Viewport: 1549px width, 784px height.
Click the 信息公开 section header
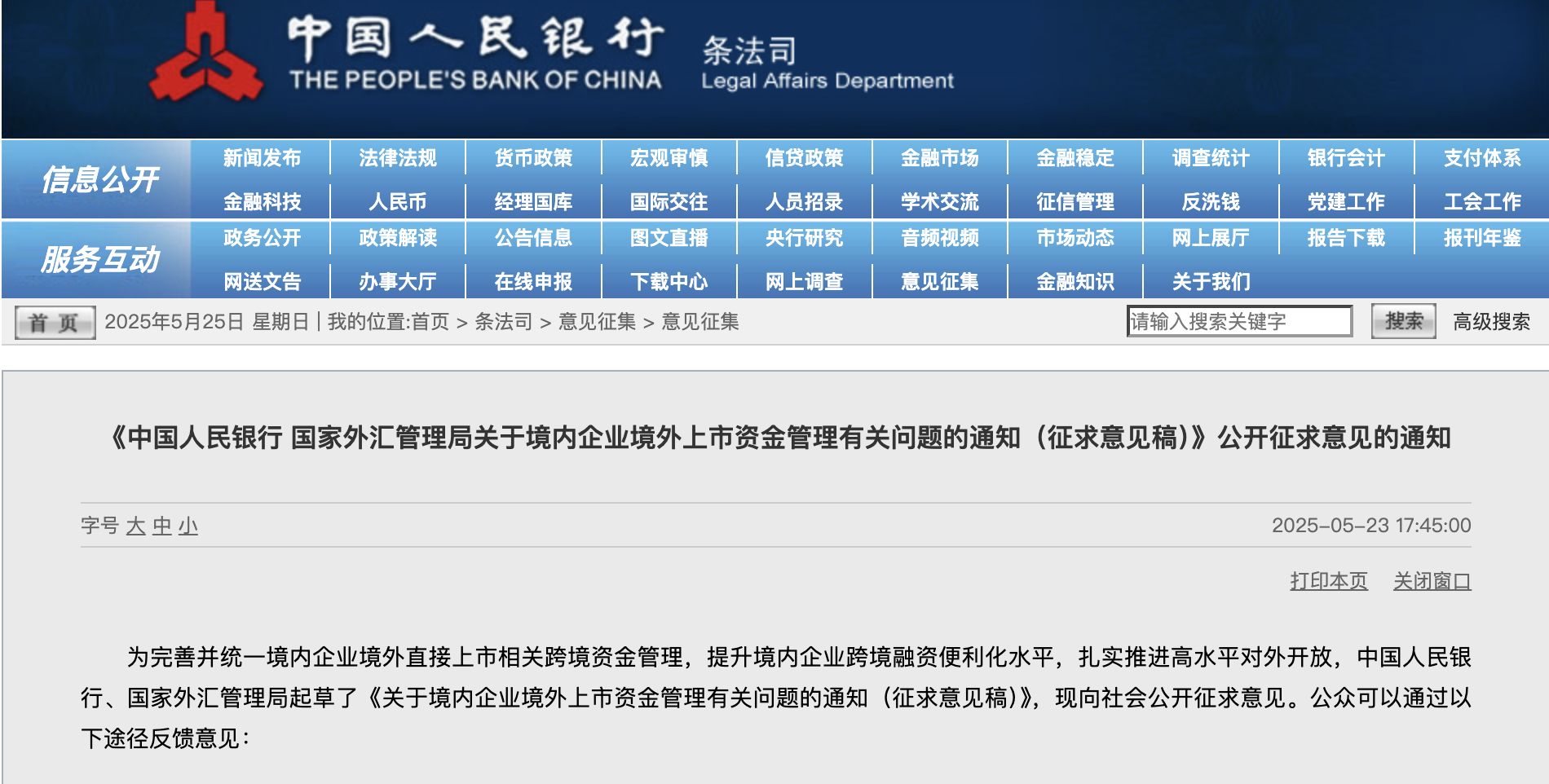coord(99,179)
